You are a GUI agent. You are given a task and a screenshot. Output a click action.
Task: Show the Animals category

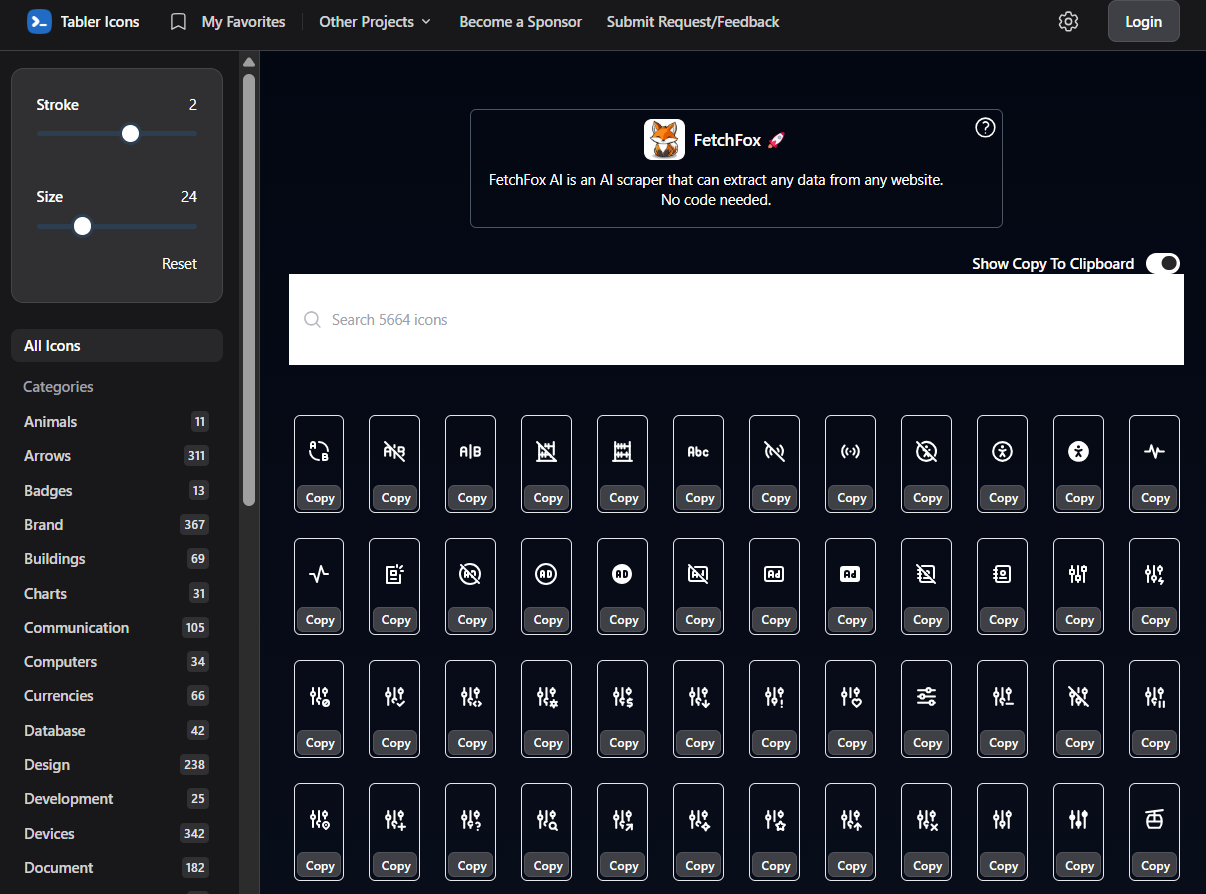[x=117, y=422]
